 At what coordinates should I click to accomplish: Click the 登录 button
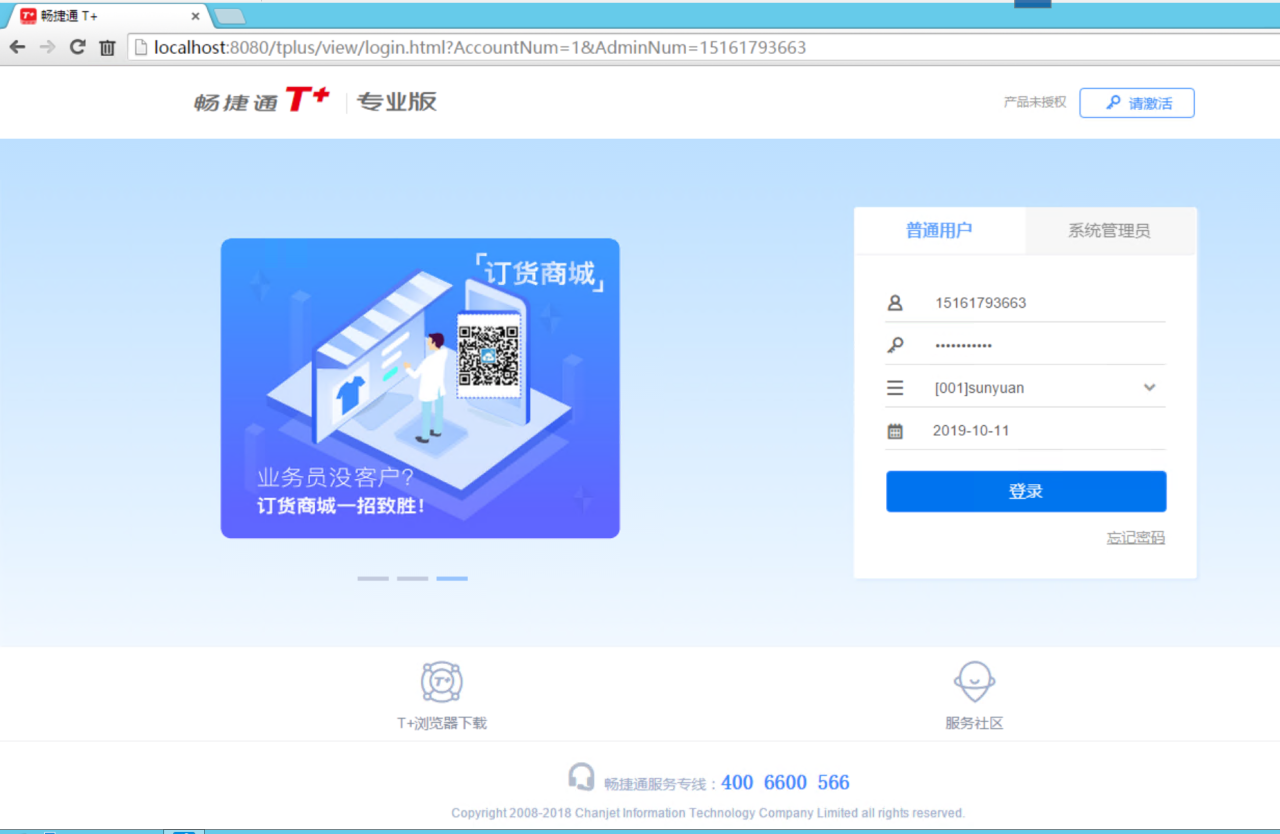click(1026, 491)
